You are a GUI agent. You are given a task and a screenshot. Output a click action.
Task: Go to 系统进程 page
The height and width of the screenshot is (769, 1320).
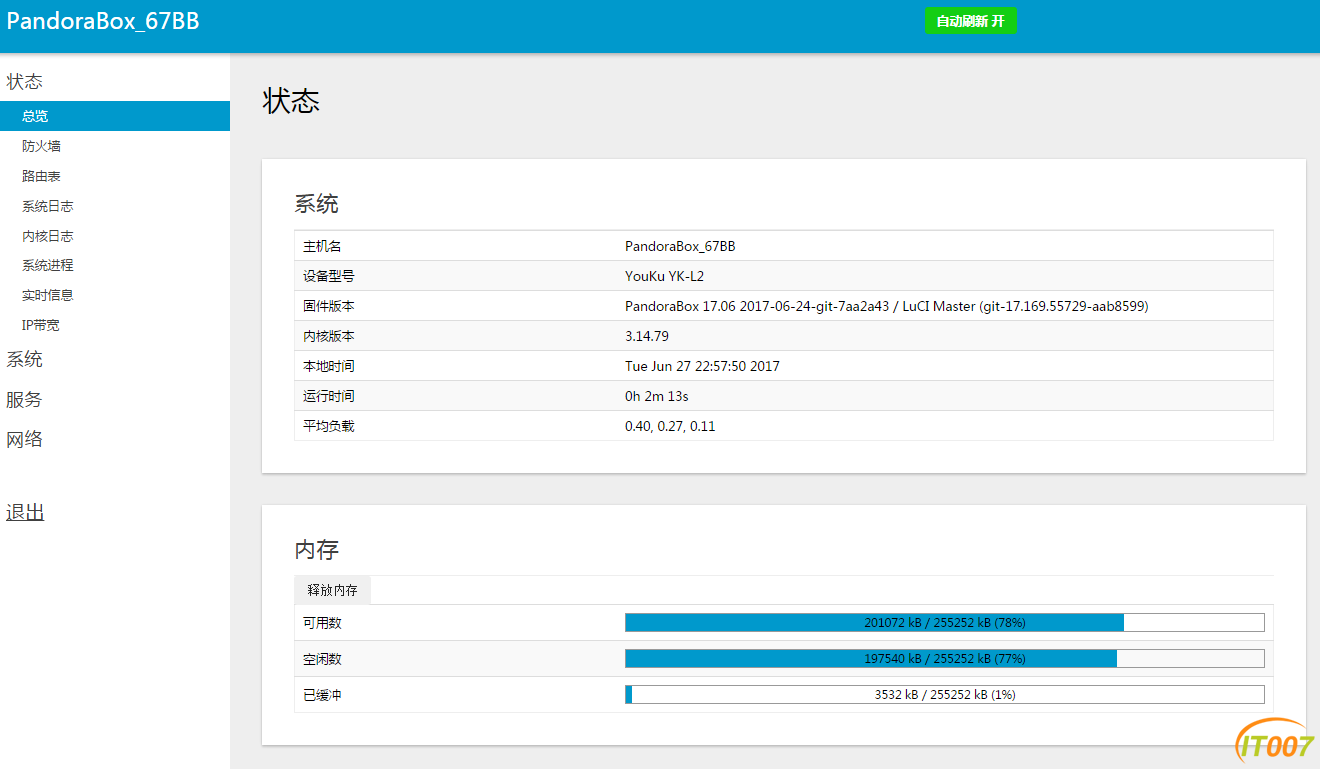[48, 265]
